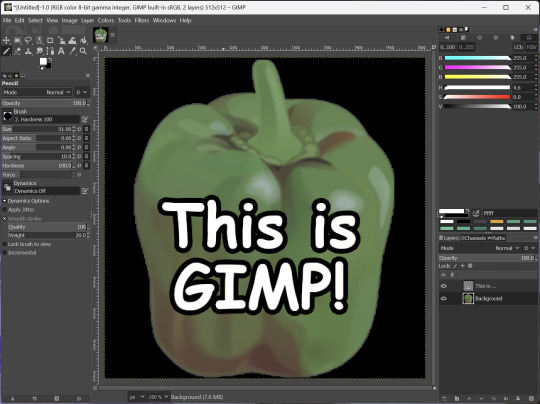540x404 pixels.
Task: Open the Pencil Mode Normal dropdown
Action: pos(37,92)
